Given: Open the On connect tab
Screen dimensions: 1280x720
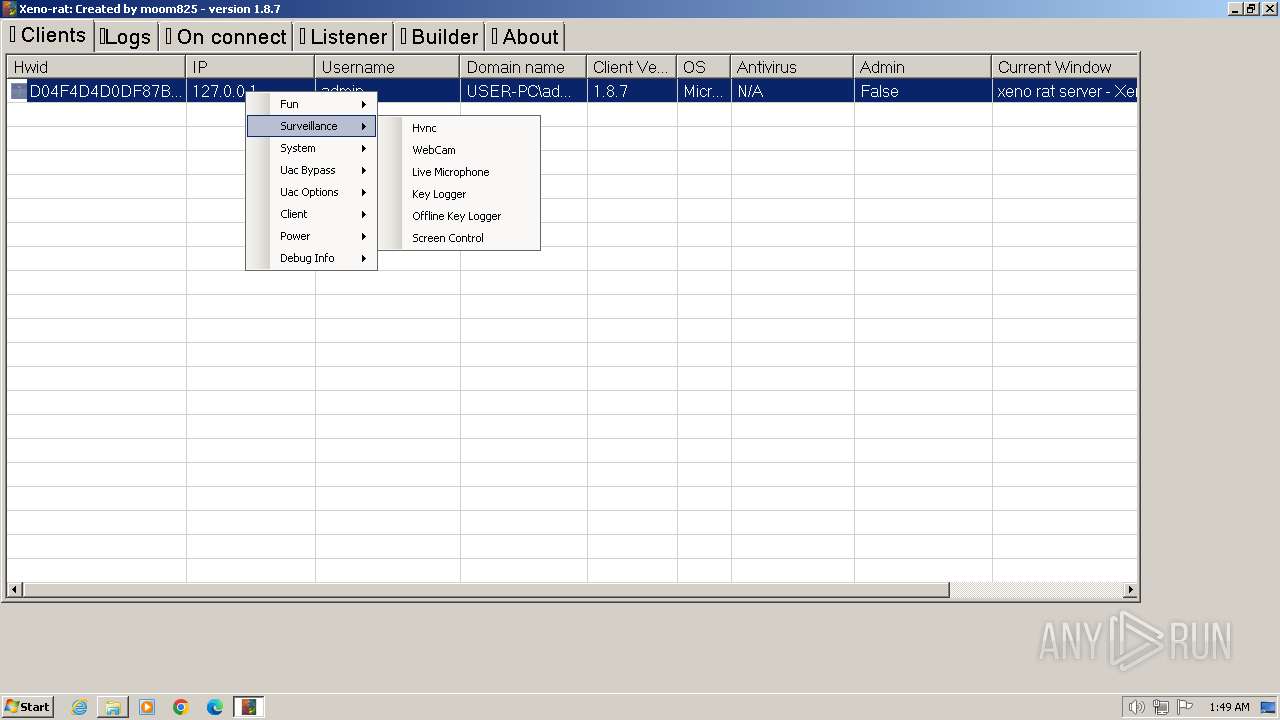Looking at the screenshot, I should click(226, 37).
